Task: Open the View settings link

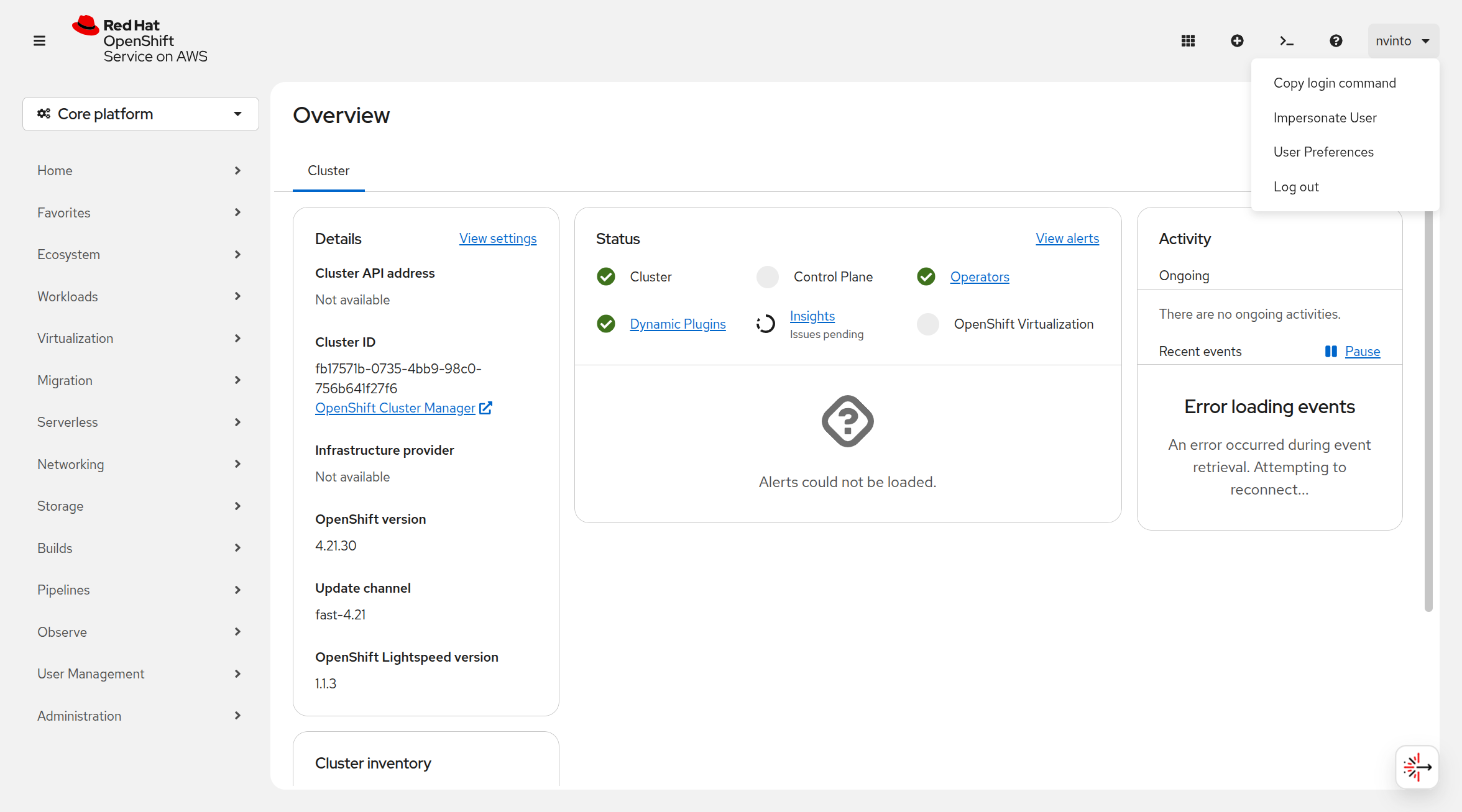Action: point(498,239)
